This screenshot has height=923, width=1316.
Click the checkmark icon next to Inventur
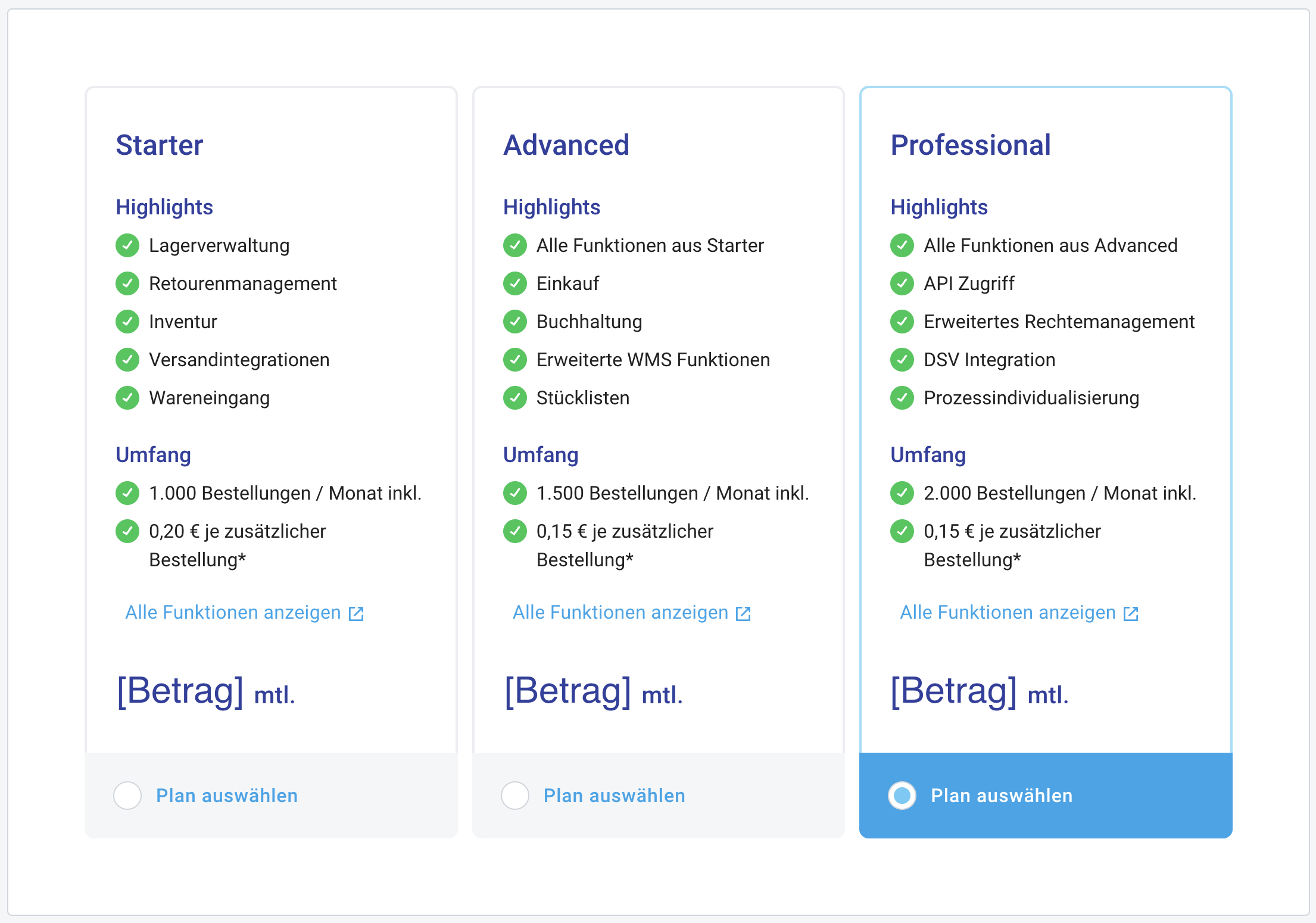[x=127, y=322]
